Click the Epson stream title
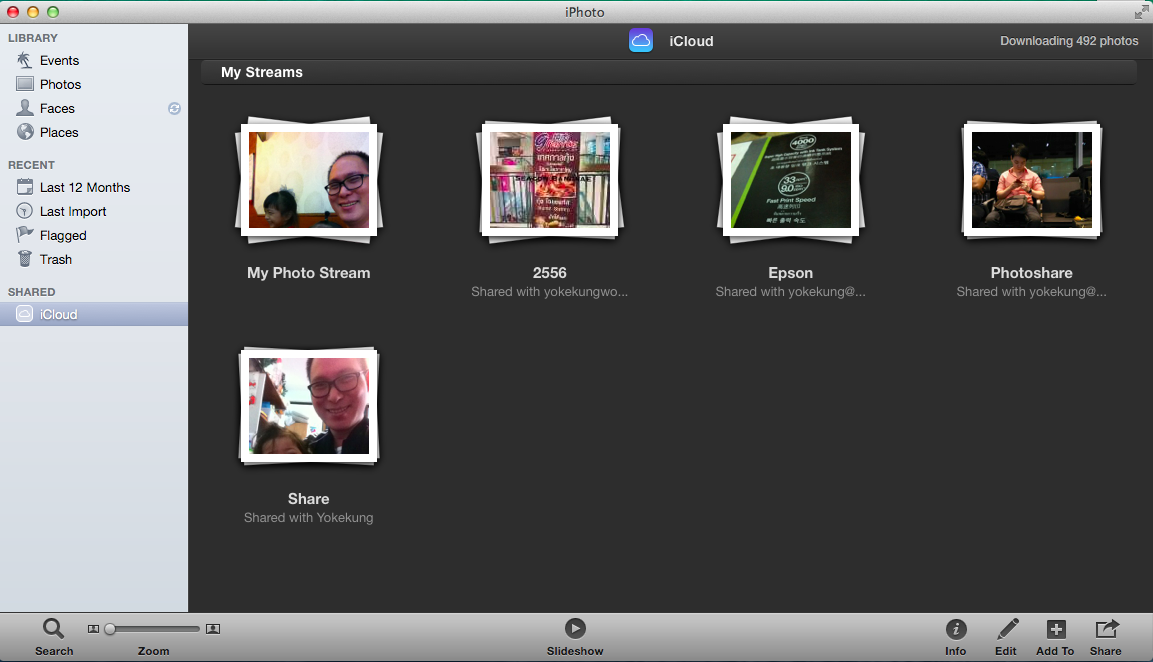This screenshot has height=662, width=1153. coord(790,273)
